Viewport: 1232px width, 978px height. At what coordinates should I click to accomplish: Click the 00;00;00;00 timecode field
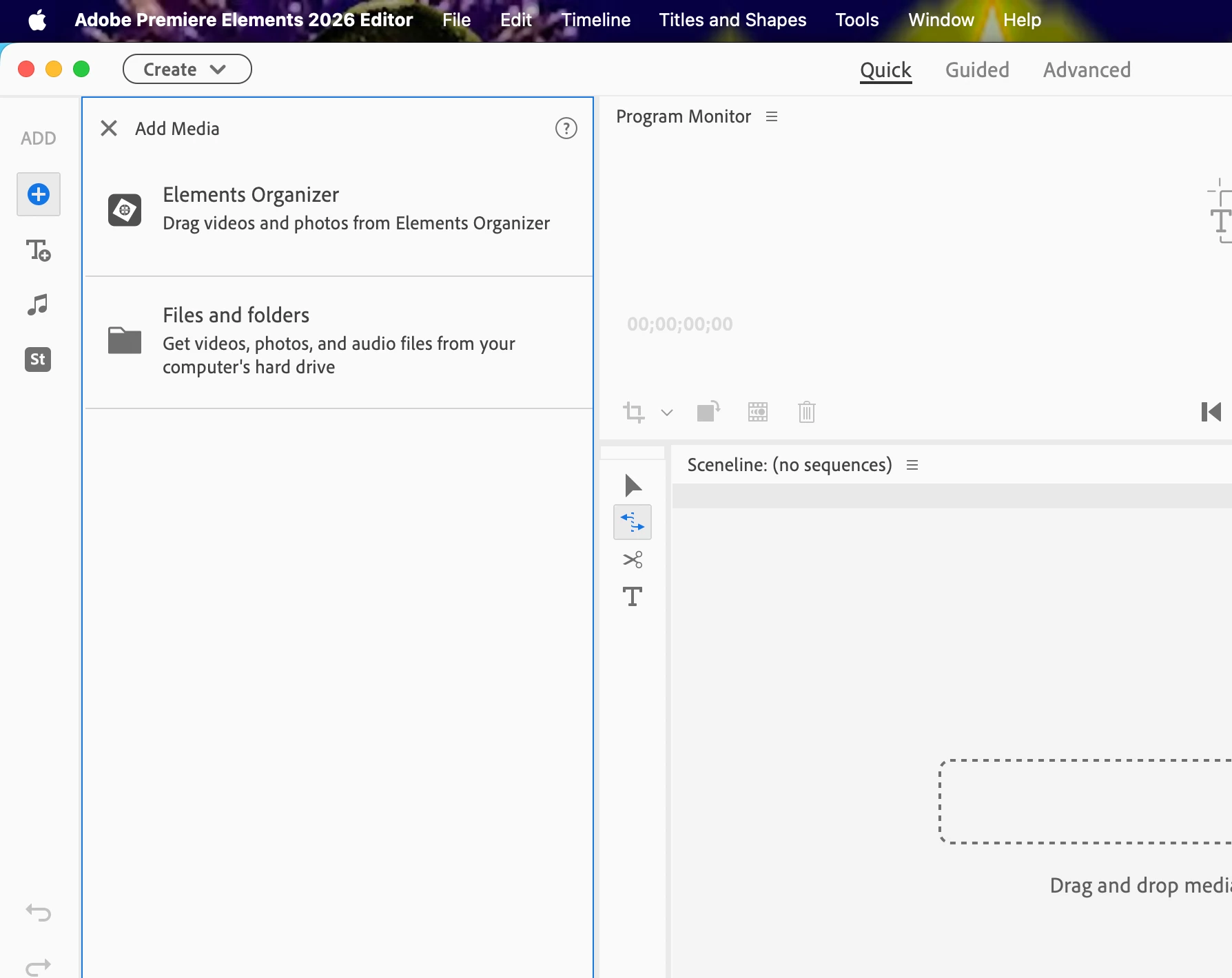coord(679,324)
